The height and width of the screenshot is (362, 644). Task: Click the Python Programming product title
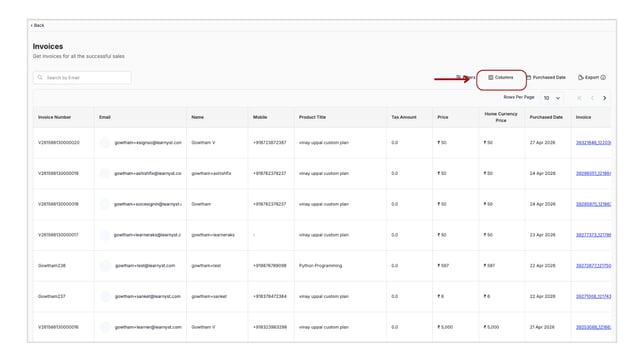tap(320, 266)
